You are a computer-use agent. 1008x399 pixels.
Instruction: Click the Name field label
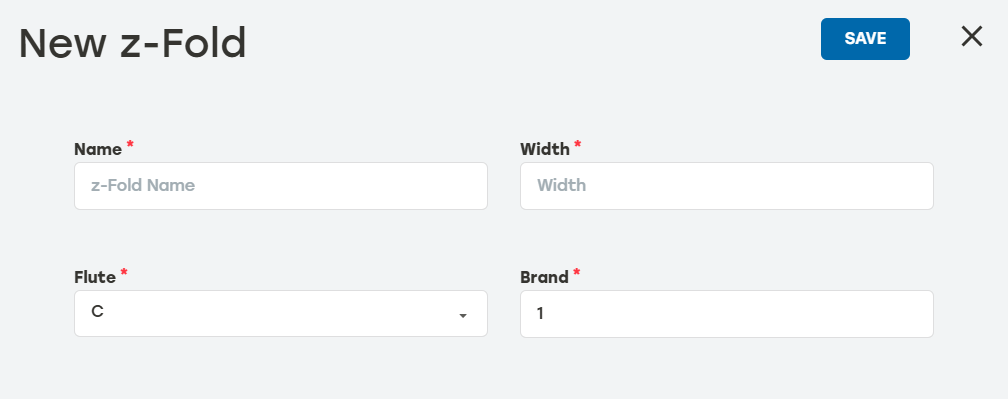(98, 150)
